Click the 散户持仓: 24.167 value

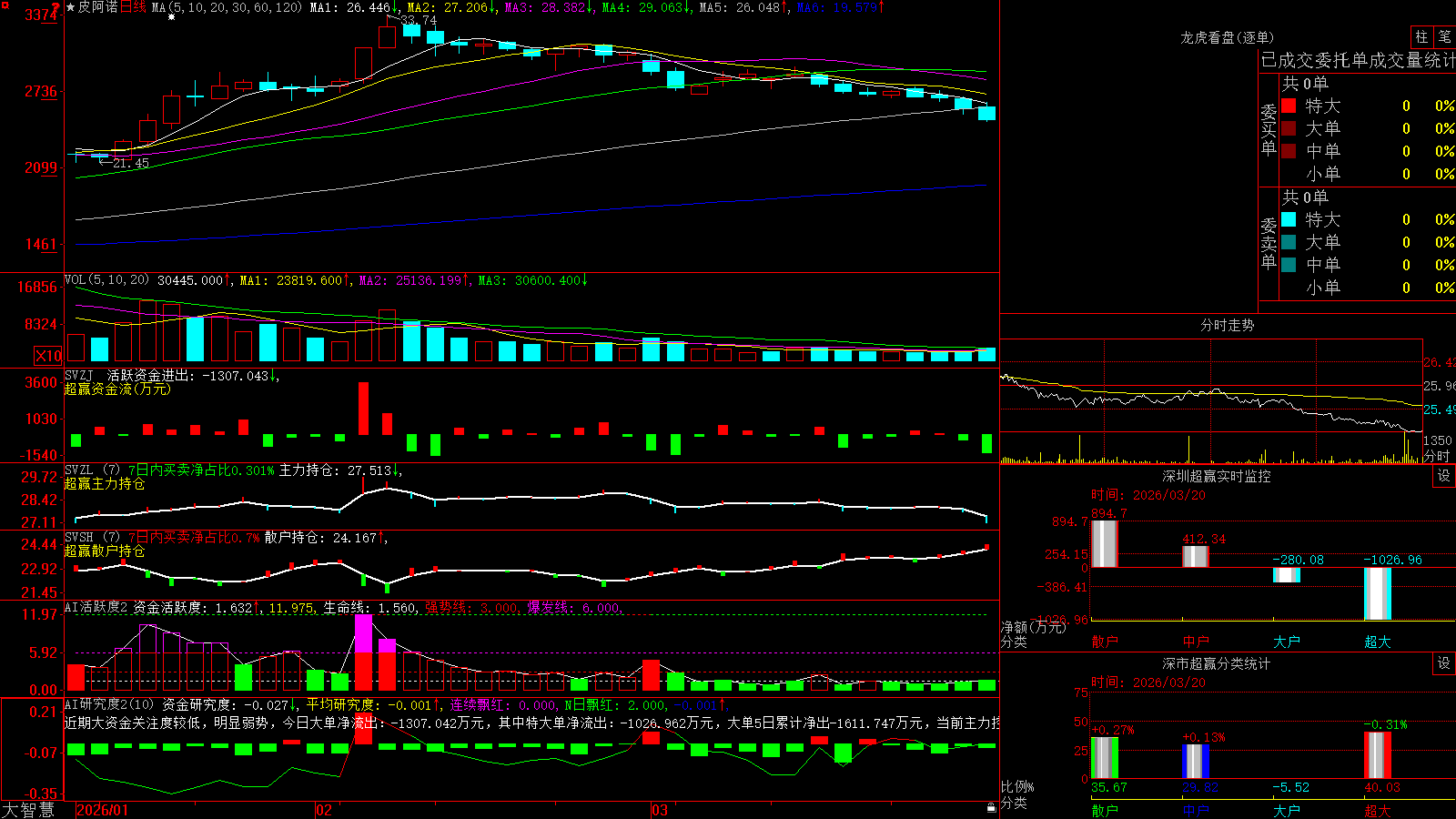coord(320,538)
